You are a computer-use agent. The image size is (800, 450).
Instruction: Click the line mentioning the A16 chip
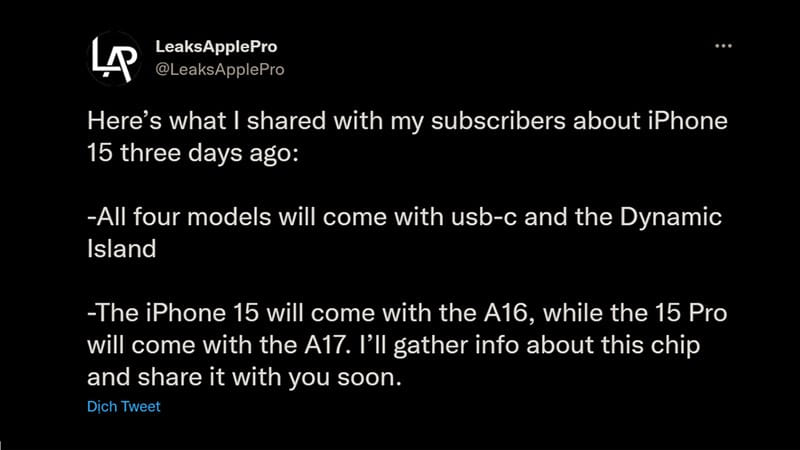coord(407,313)
